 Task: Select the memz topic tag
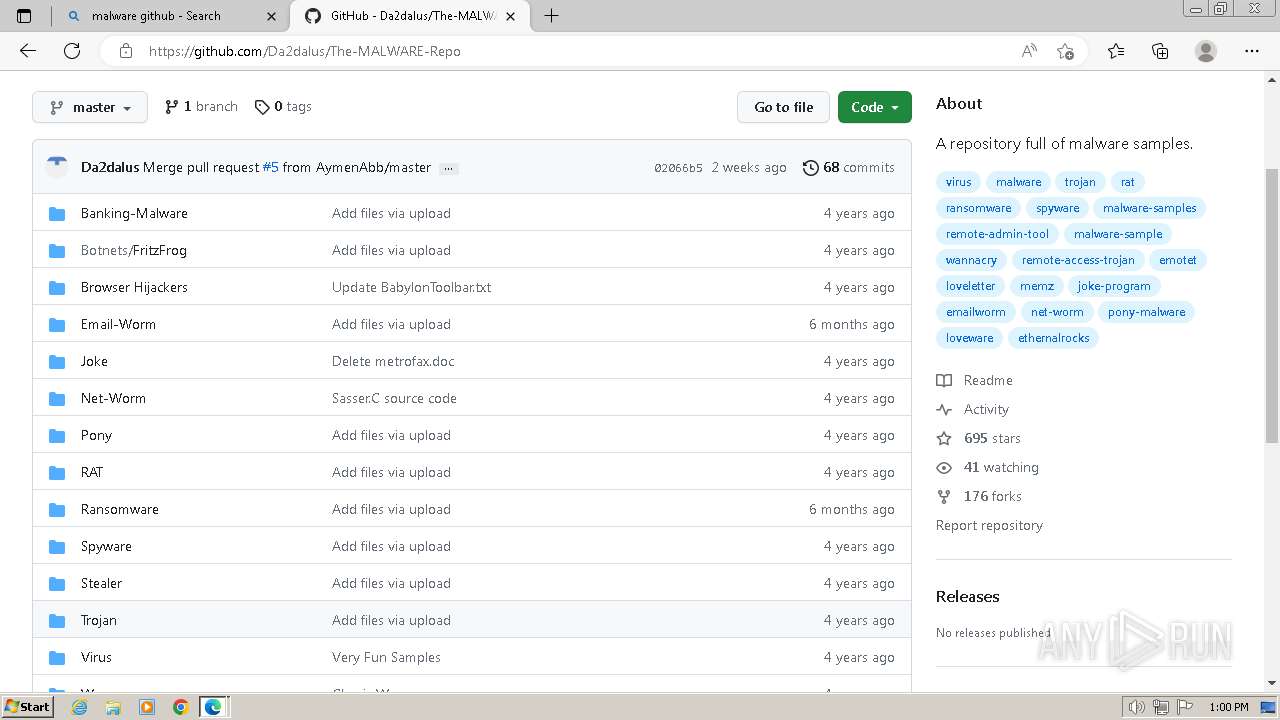click(1037, 286)
